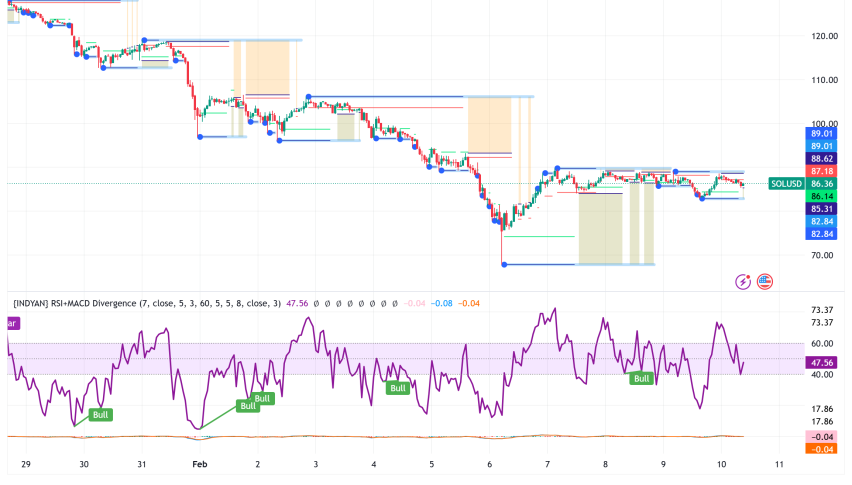The image size is (852, 485).
Task: Click the Bull label between dates 8 and 9
Action: [640, 378]
